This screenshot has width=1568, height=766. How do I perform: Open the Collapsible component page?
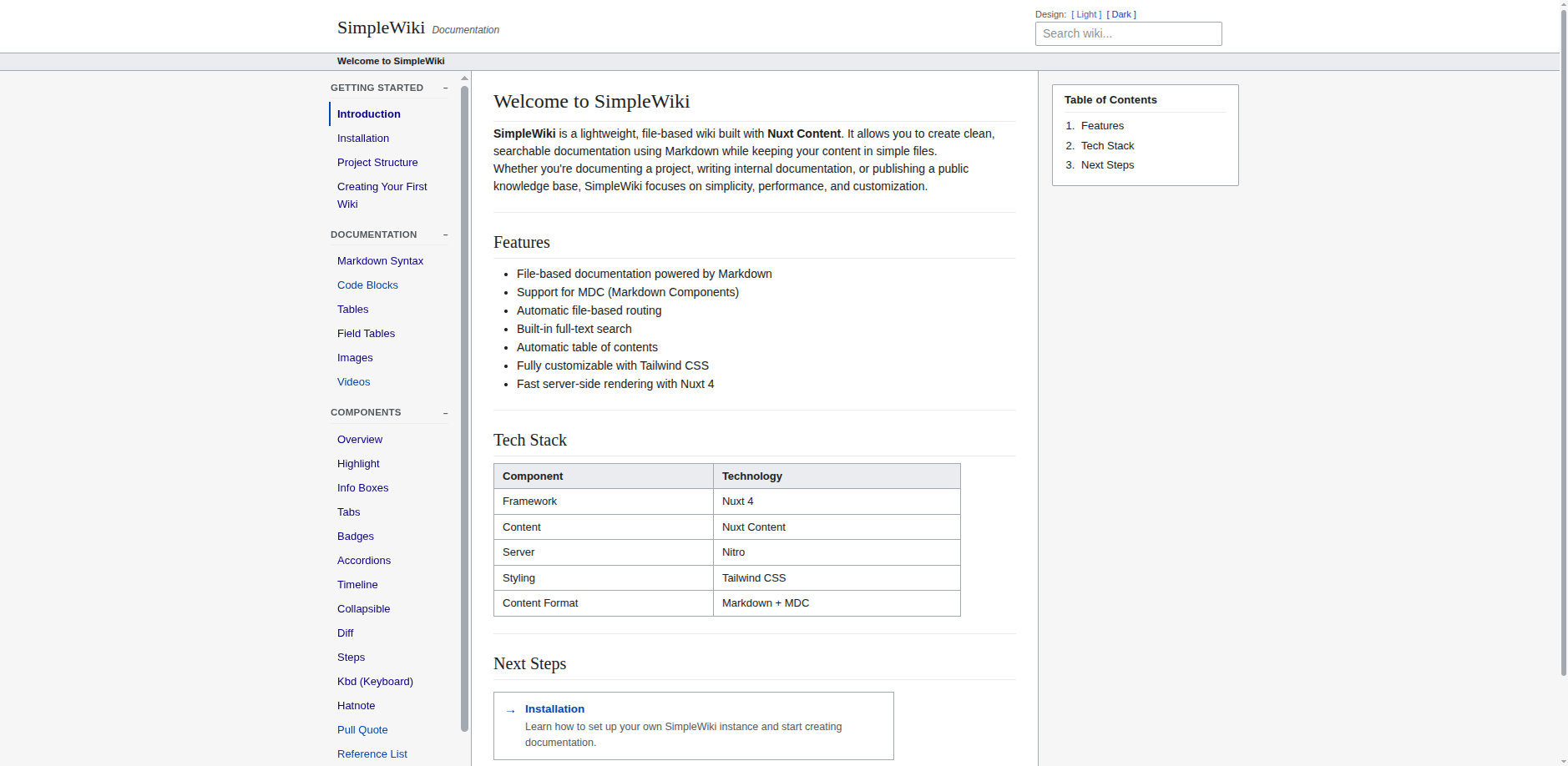point(363,609)
